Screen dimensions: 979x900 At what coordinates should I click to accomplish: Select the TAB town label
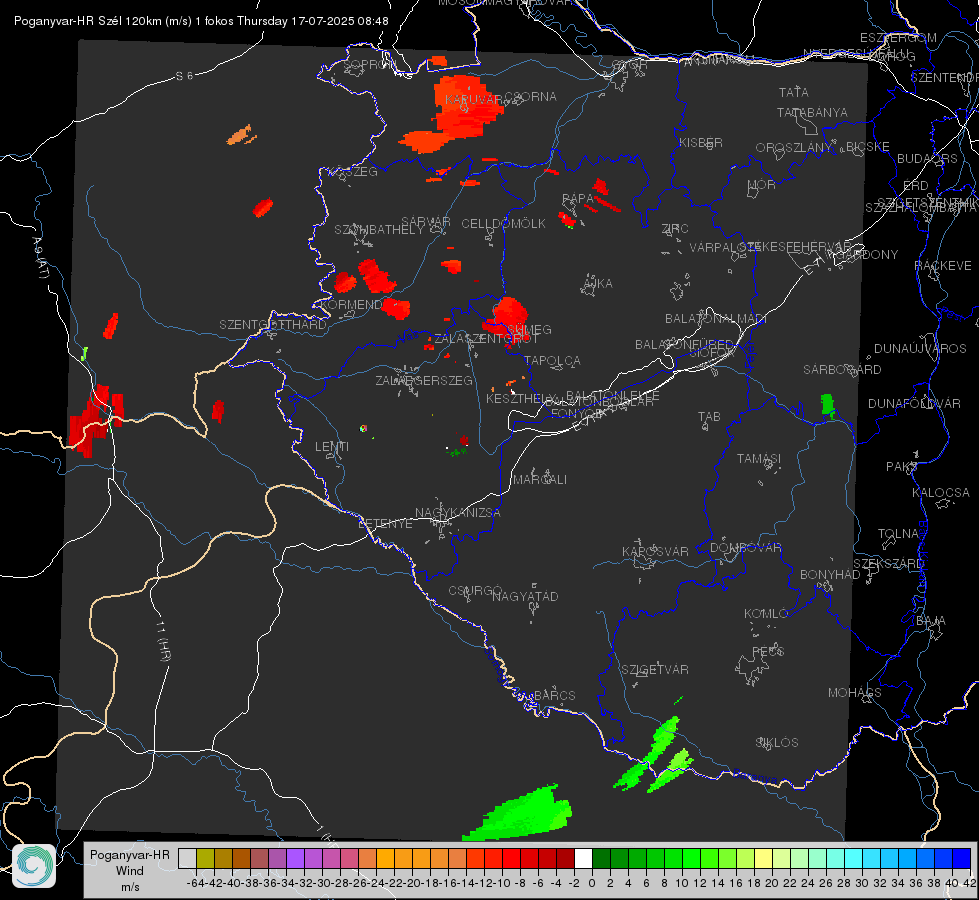coord(709,417)
